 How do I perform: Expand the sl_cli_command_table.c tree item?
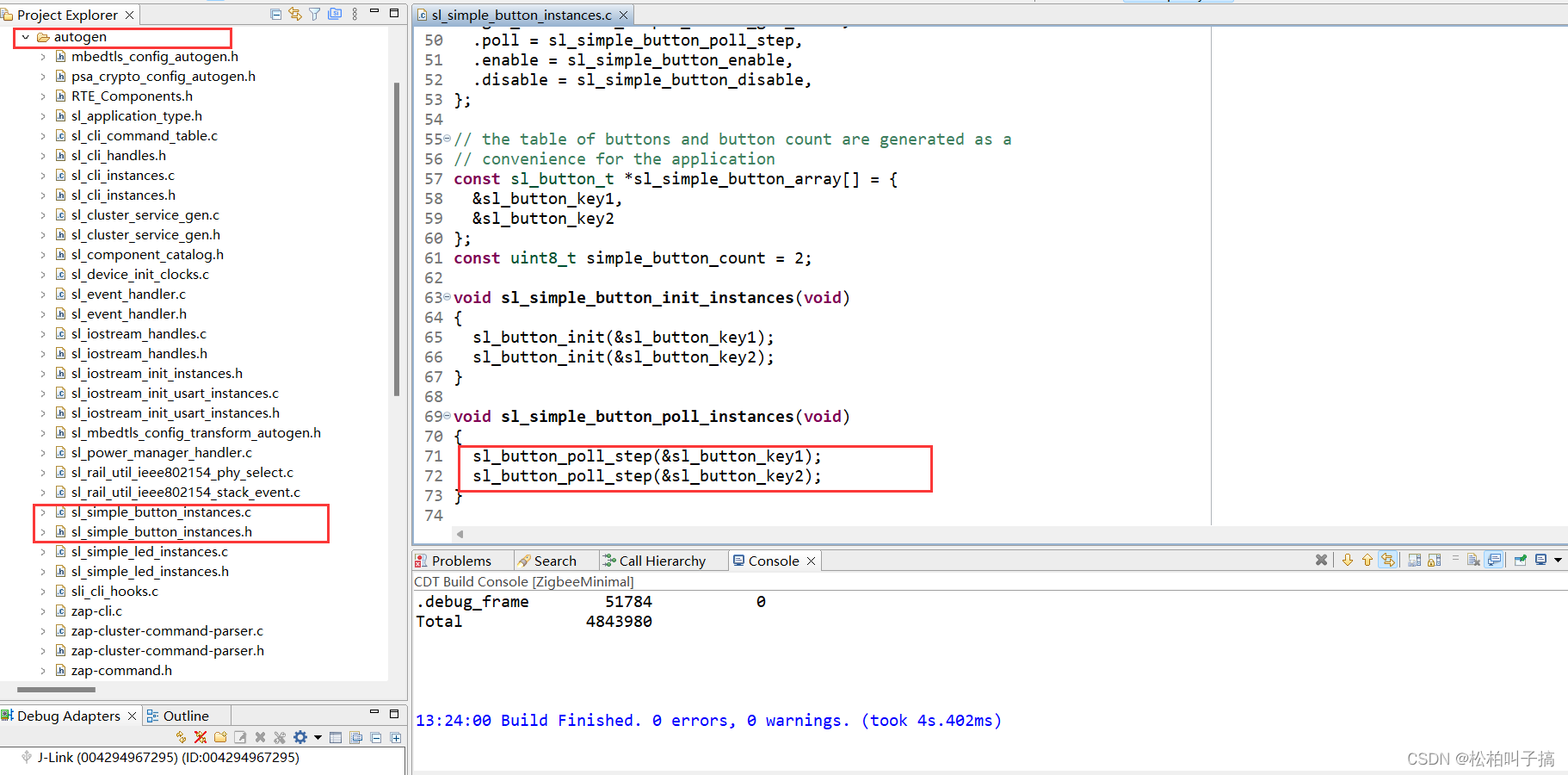42,135
